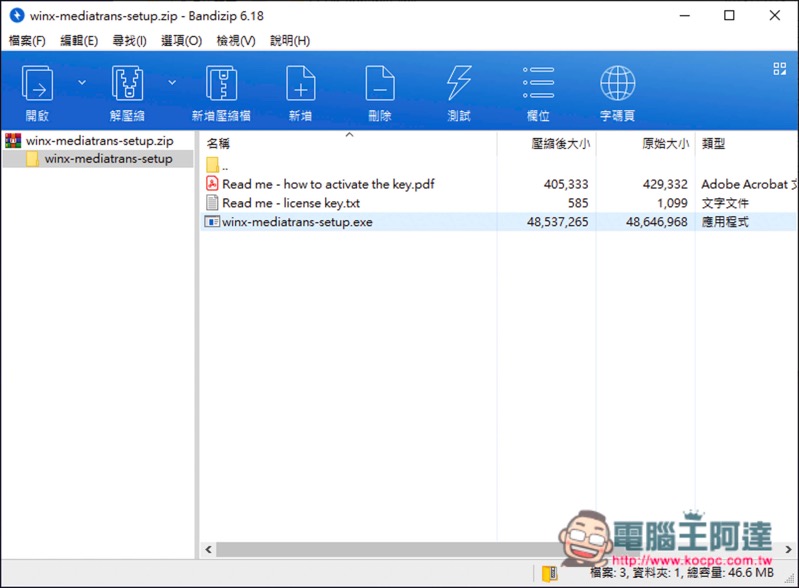Click the 405,333 compressed size cell
This screenshot has width=799, height=588.
[566, 184]
